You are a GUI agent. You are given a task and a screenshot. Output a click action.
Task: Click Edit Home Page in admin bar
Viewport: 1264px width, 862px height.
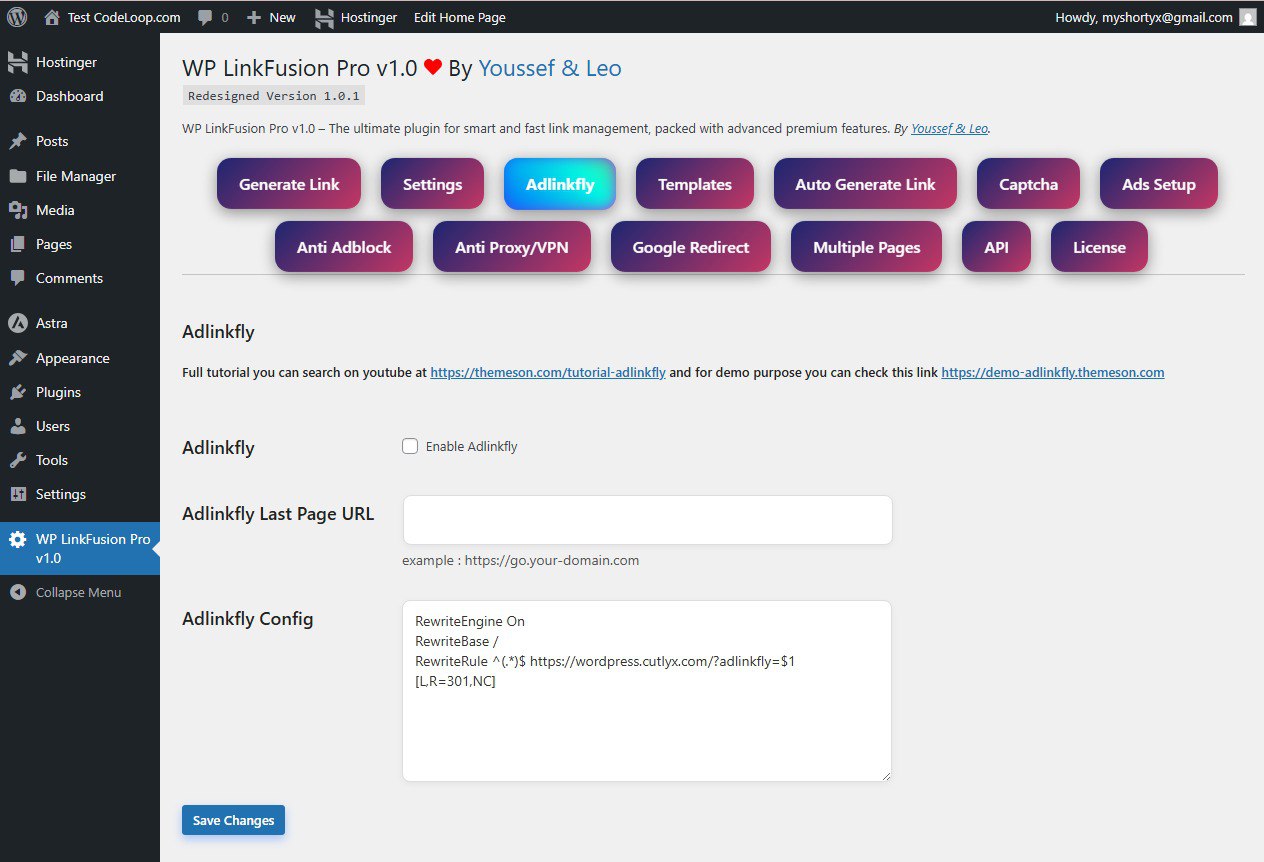[460, 17]
